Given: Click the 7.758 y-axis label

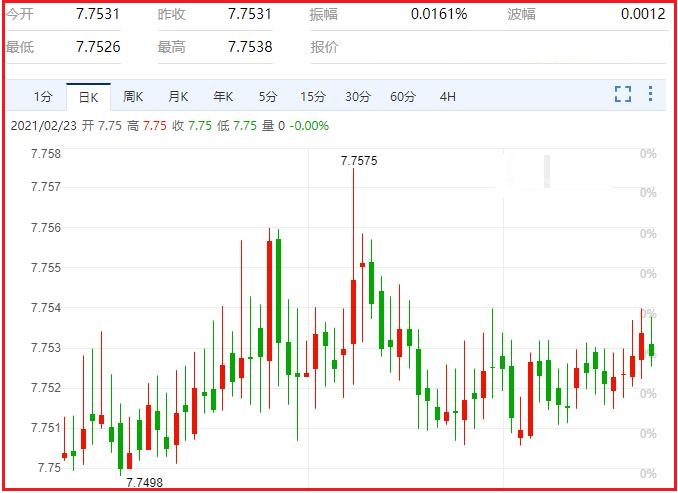Looking at the screenshot, I should (x=46, y=154).
